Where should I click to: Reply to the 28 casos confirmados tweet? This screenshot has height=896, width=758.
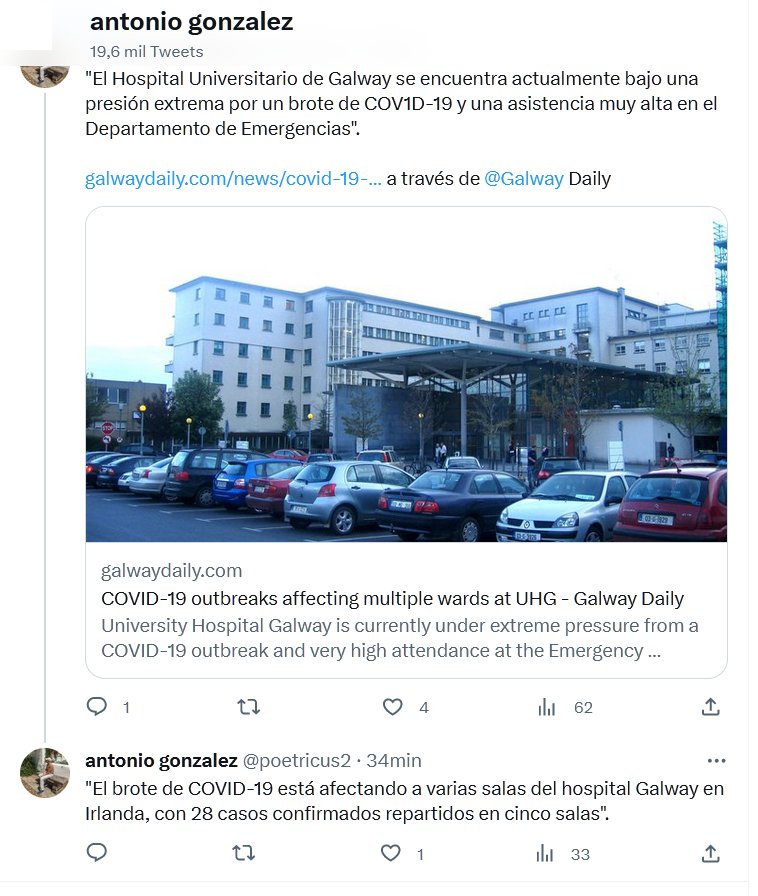97,853
